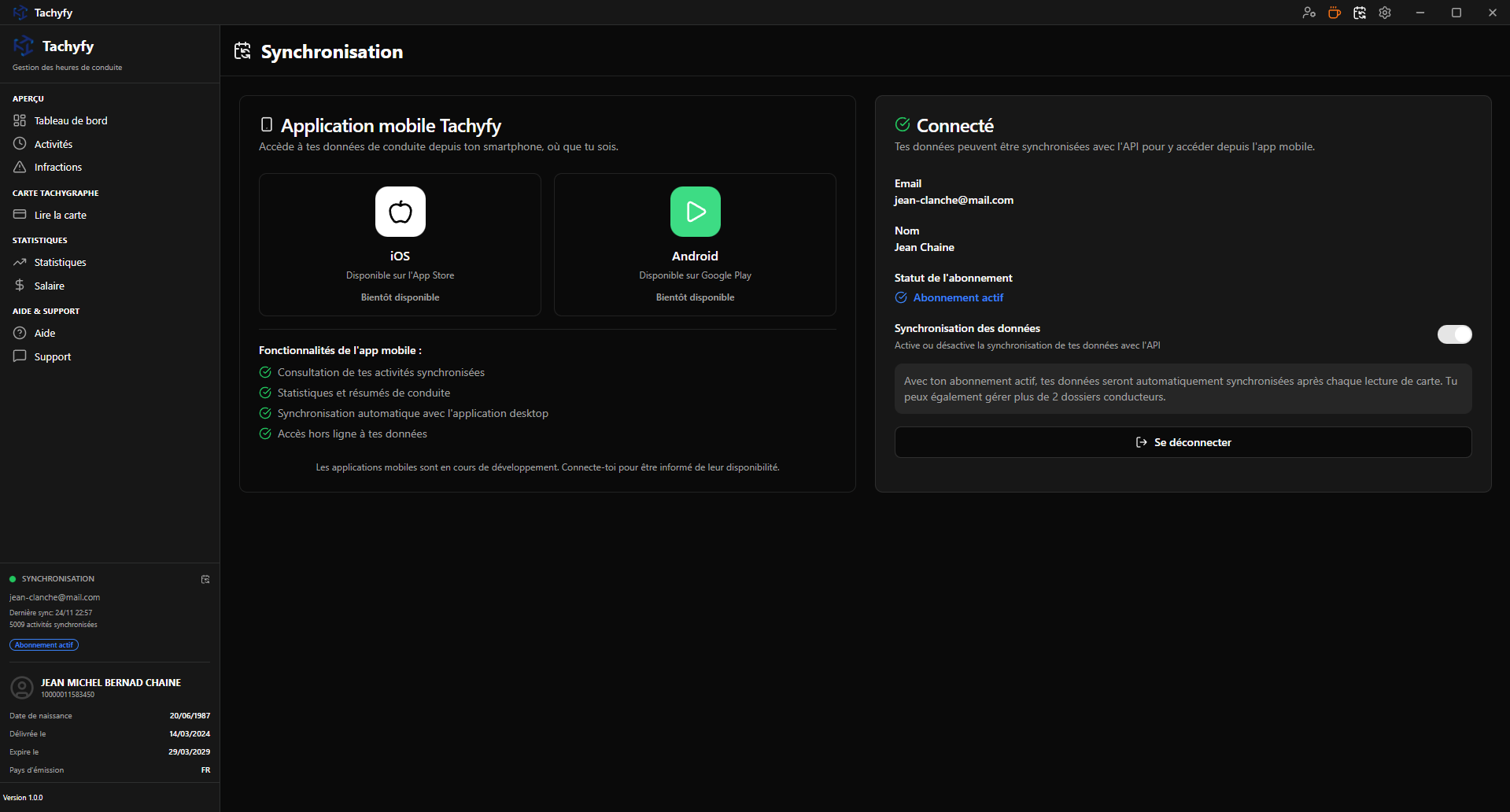
Task: Click the coffee cup icon in title bar
Action: click(1334, 13)
